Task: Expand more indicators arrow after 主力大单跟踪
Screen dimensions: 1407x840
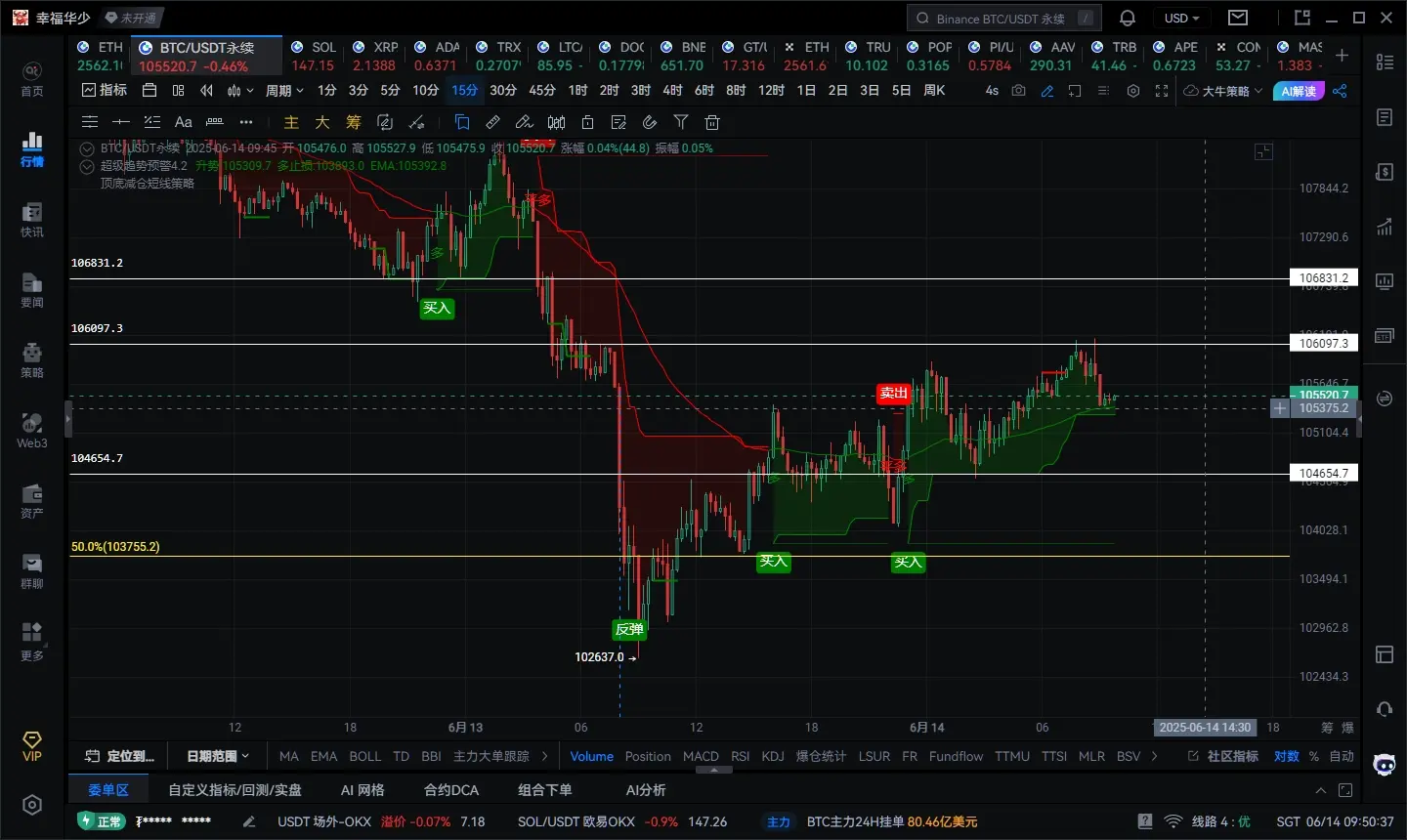Action: click(545, 756)
